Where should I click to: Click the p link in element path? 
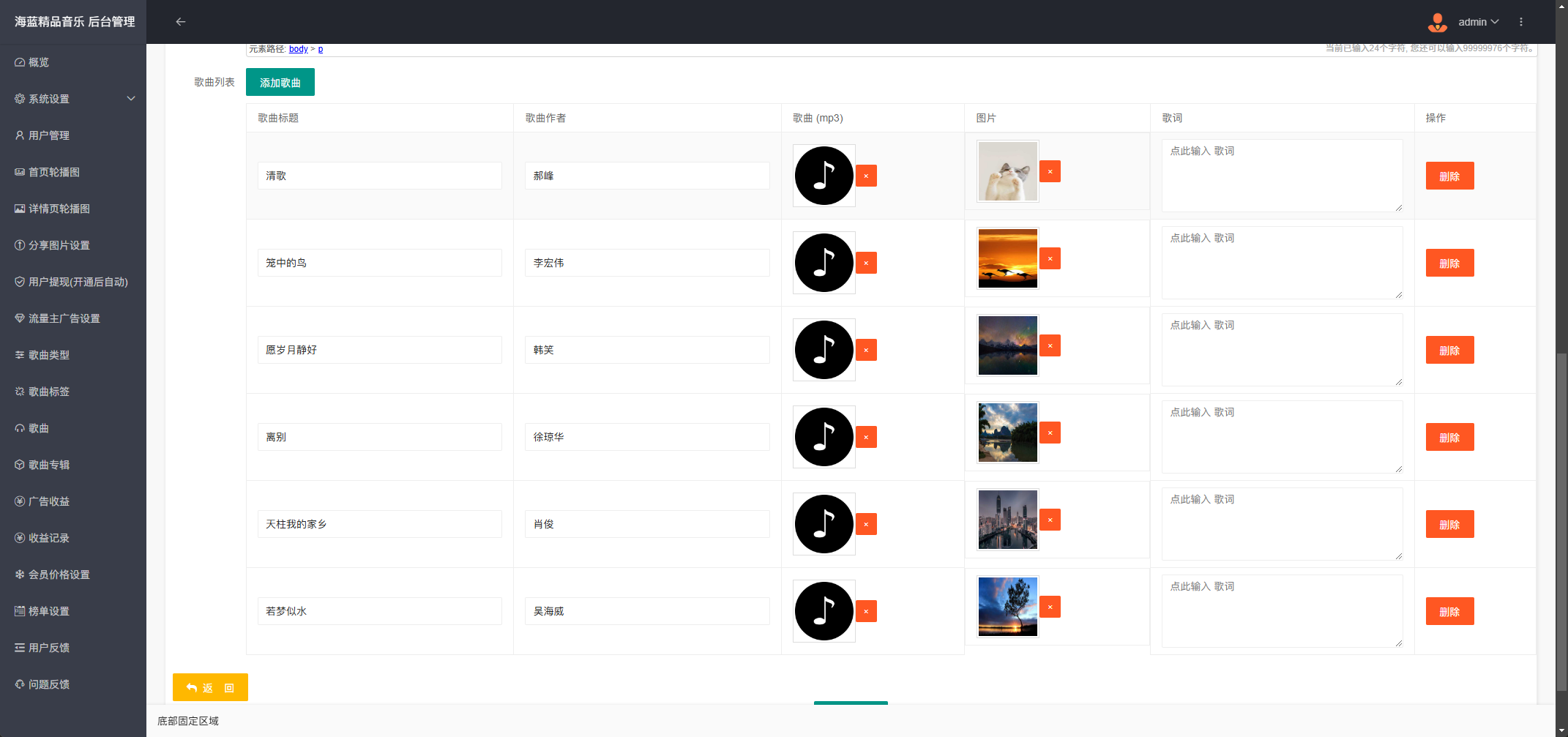[321, 49]
